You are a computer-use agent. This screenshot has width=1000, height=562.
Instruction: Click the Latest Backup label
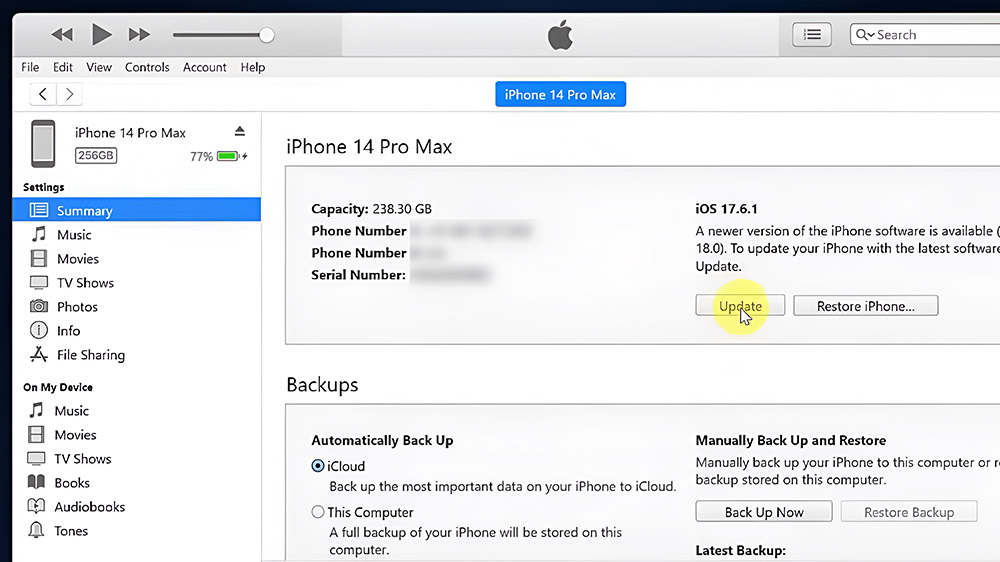coord(740,550)
